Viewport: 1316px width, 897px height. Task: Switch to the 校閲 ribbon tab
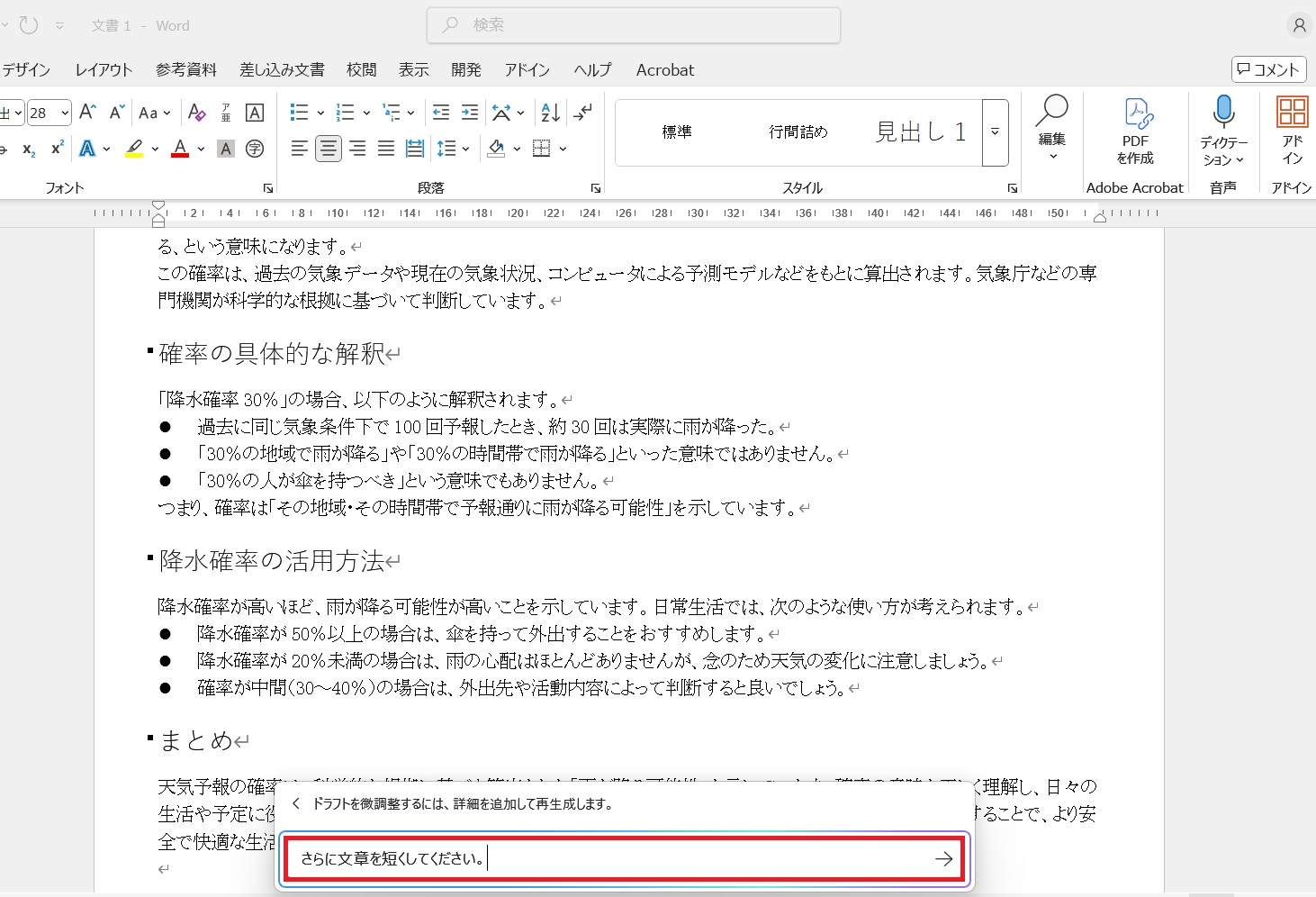pos(361,70)
